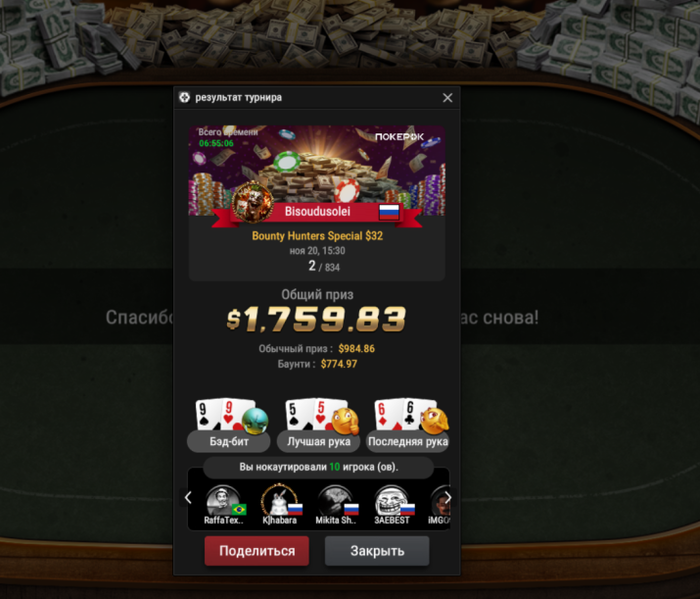The width and height of the screenshot is (700, 599).
Task: Show next knocked-out players with right arrow
Action: [x=448, y=498]
